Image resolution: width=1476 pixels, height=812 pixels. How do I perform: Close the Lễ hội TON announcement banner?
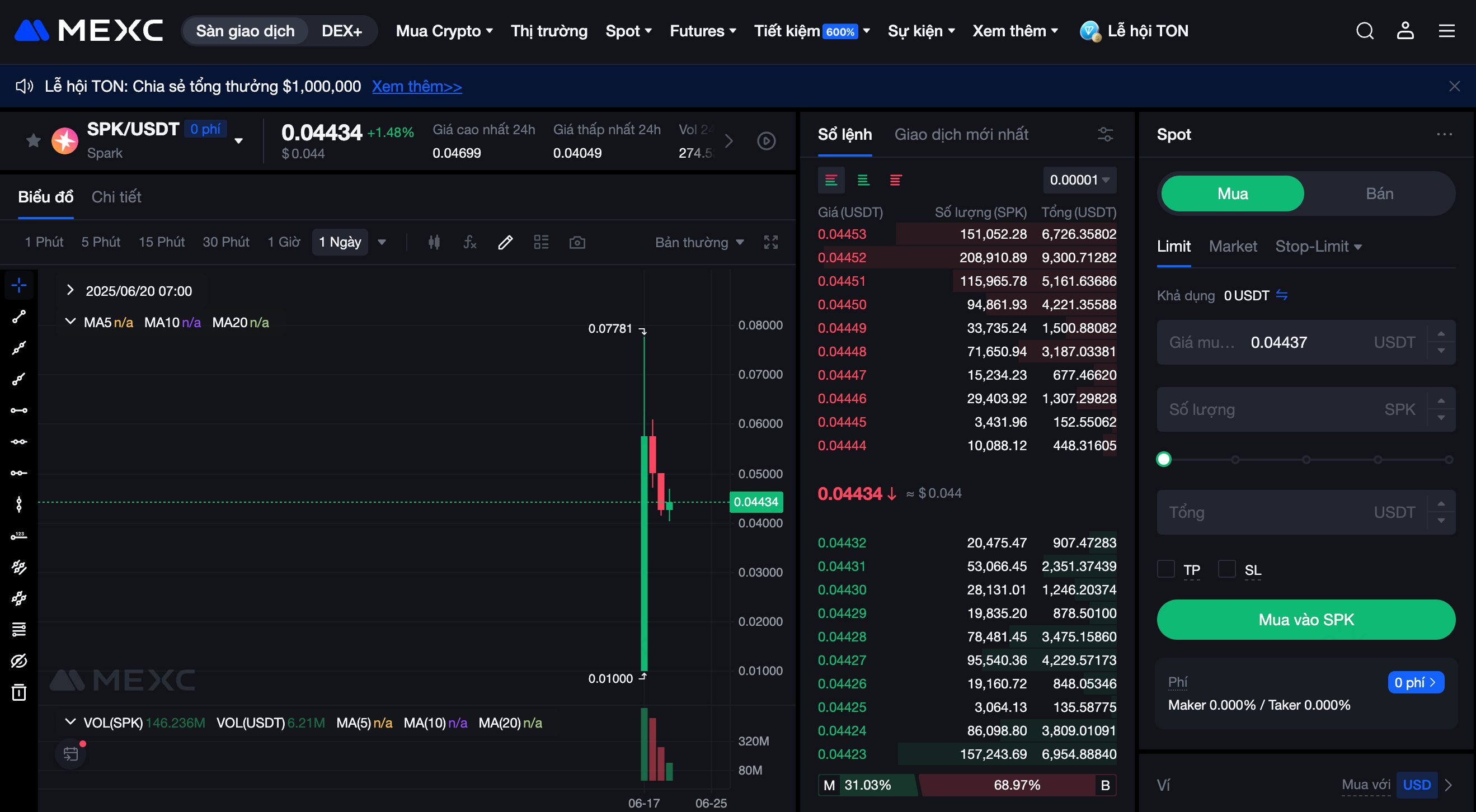click(x=1454, y=87)
